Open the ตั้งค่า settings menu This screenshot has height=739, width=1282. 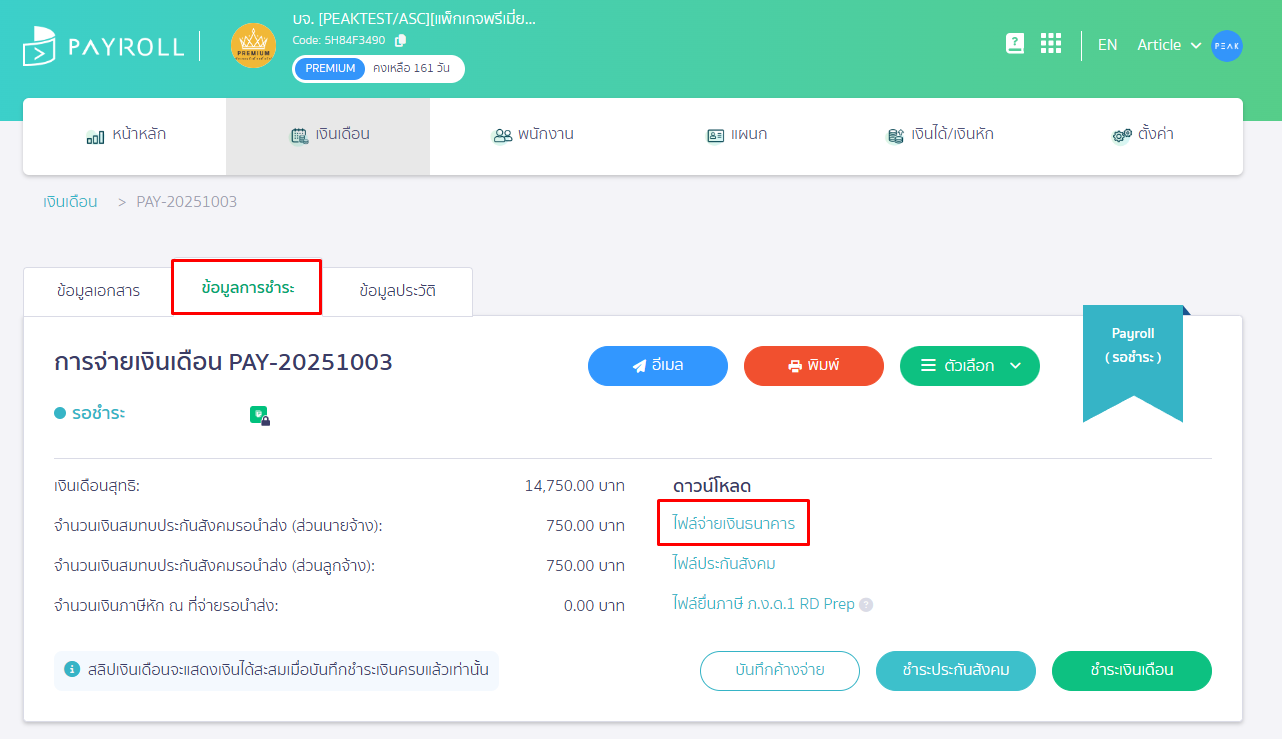(1141, 135)
